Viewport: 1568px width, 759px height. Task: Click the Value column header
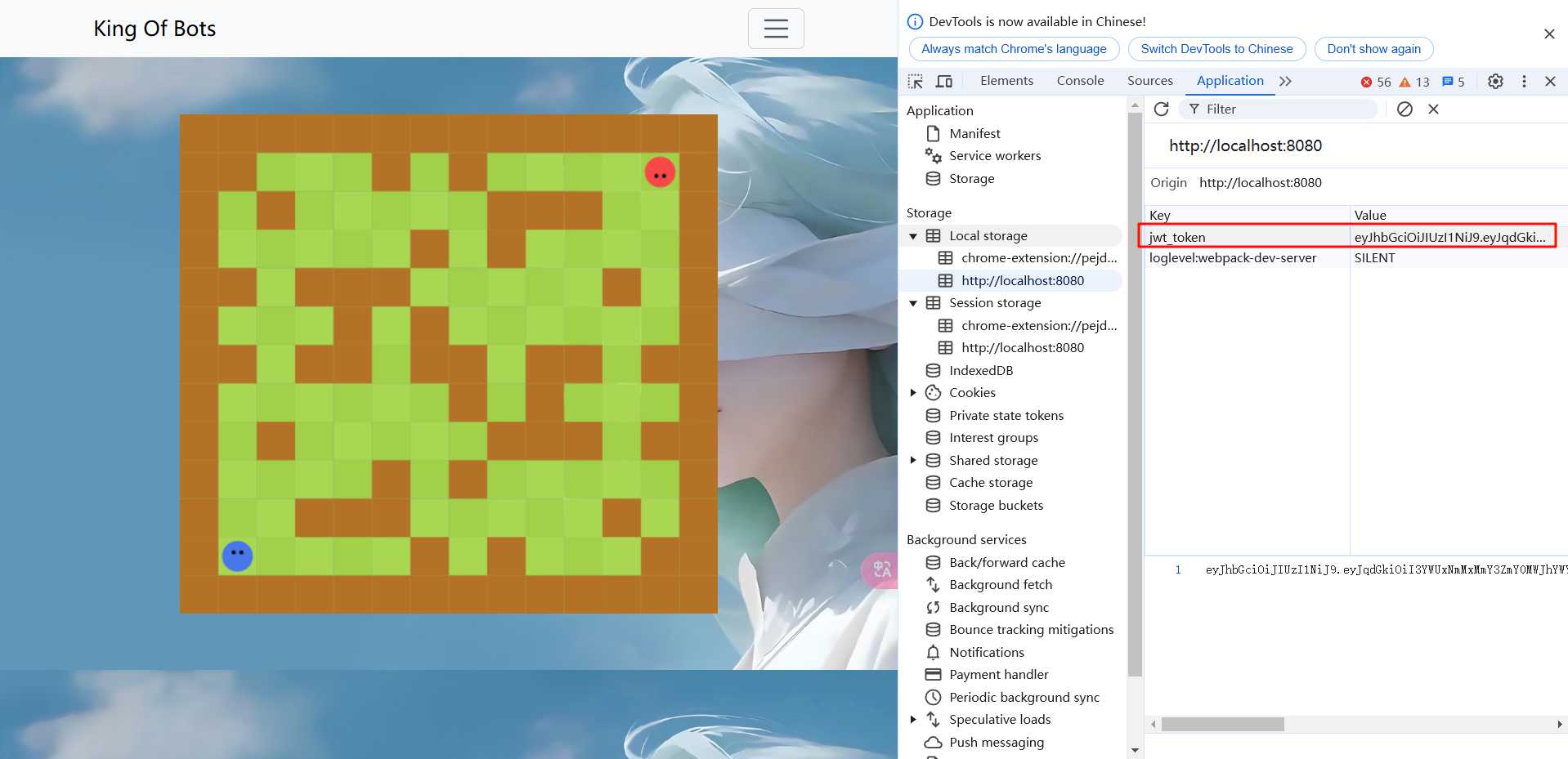point(1458,215)
